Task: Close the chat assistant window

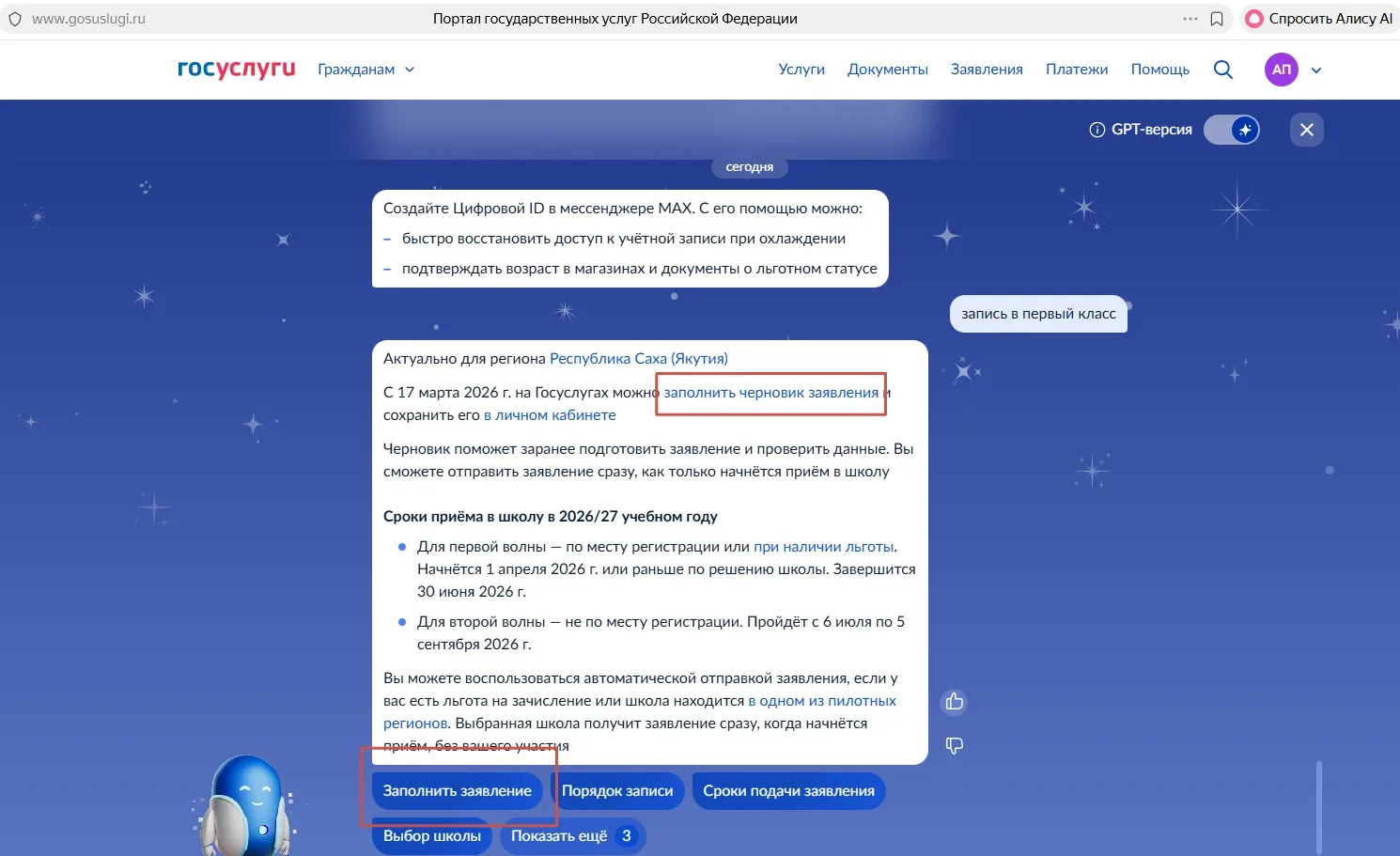Action: 1307,130
